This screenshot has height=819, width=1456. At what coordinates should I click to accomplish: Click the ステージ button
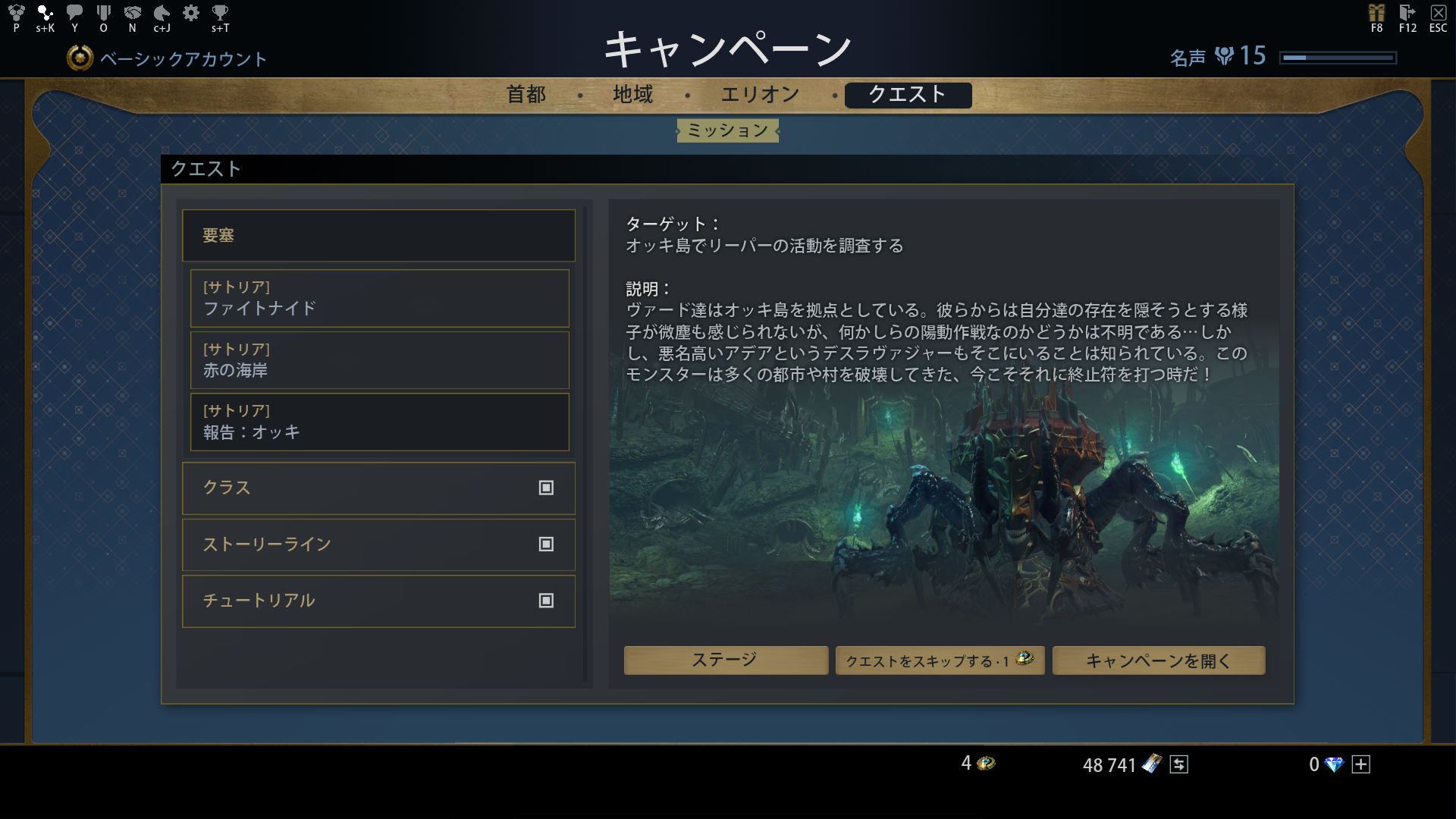tap(725, 660)
